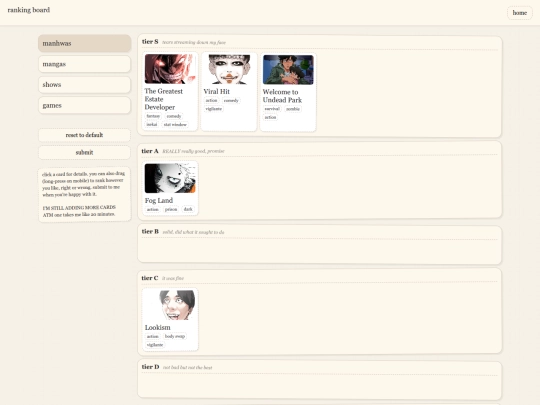
Task: Click the Viral Hit title
Action: [x=217, y=92]
